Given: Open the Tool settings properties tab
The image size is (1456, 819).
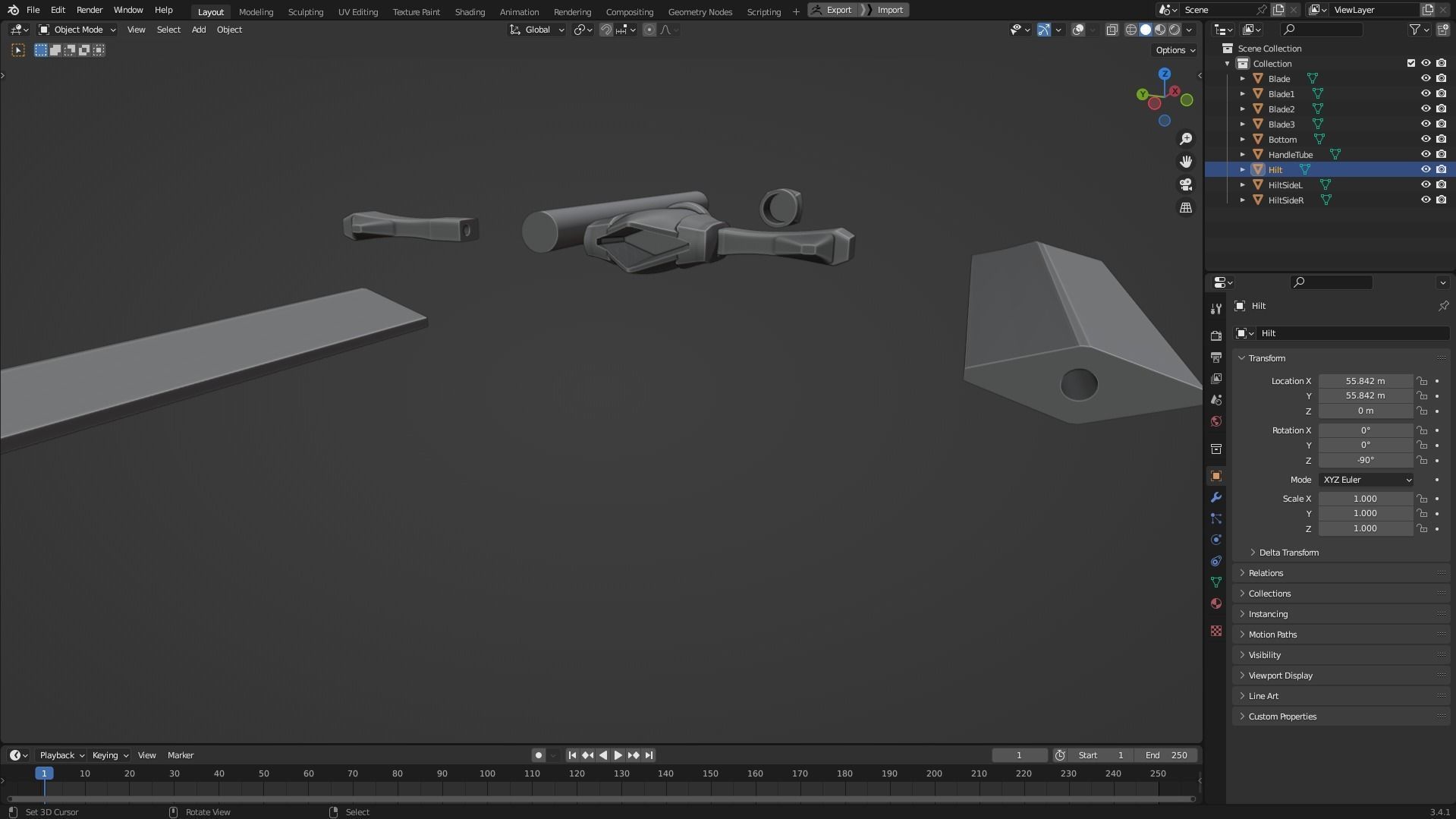Looking at the screenshot, I should click(1216, 309).
